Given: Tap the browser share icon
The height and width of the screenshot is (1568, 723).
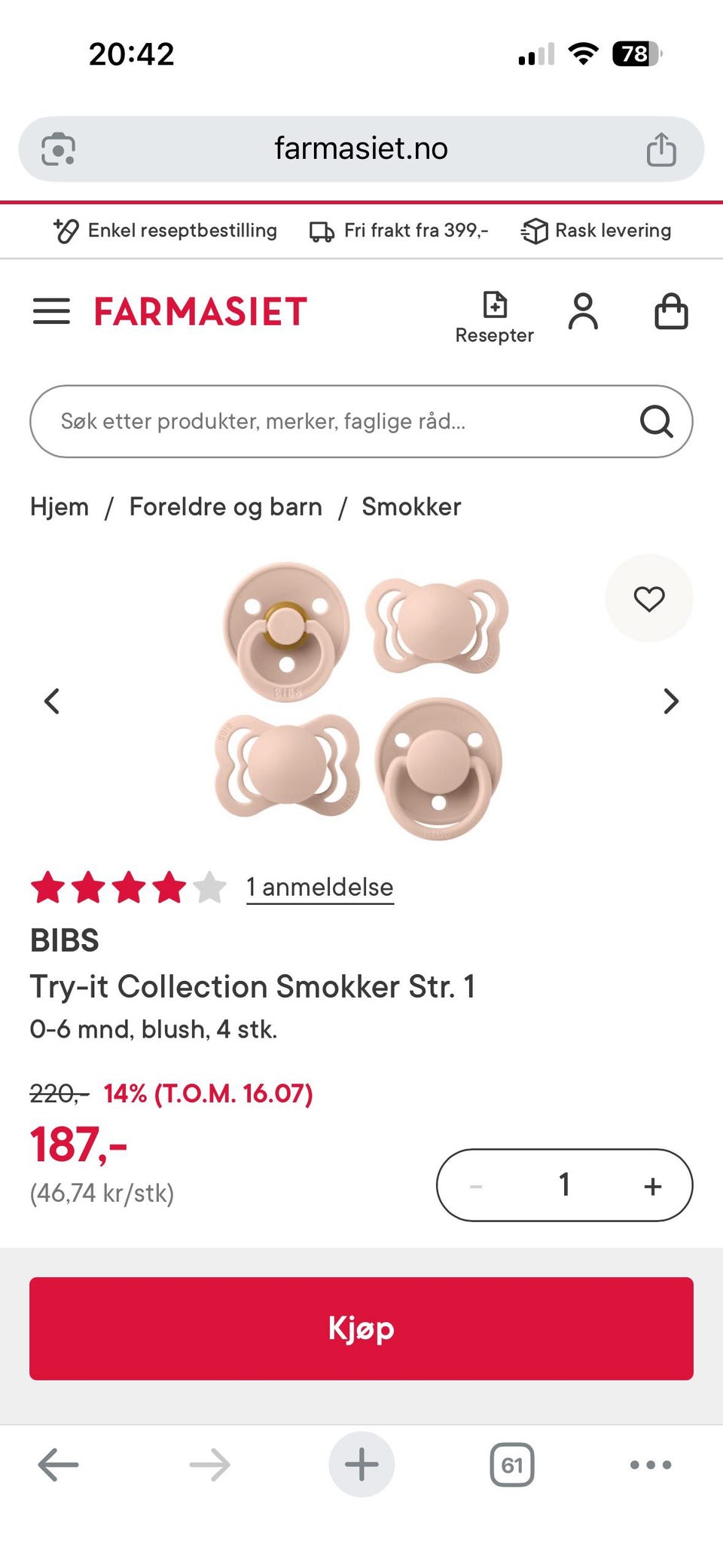Looking at the screenshot, I should click(661, 149).
